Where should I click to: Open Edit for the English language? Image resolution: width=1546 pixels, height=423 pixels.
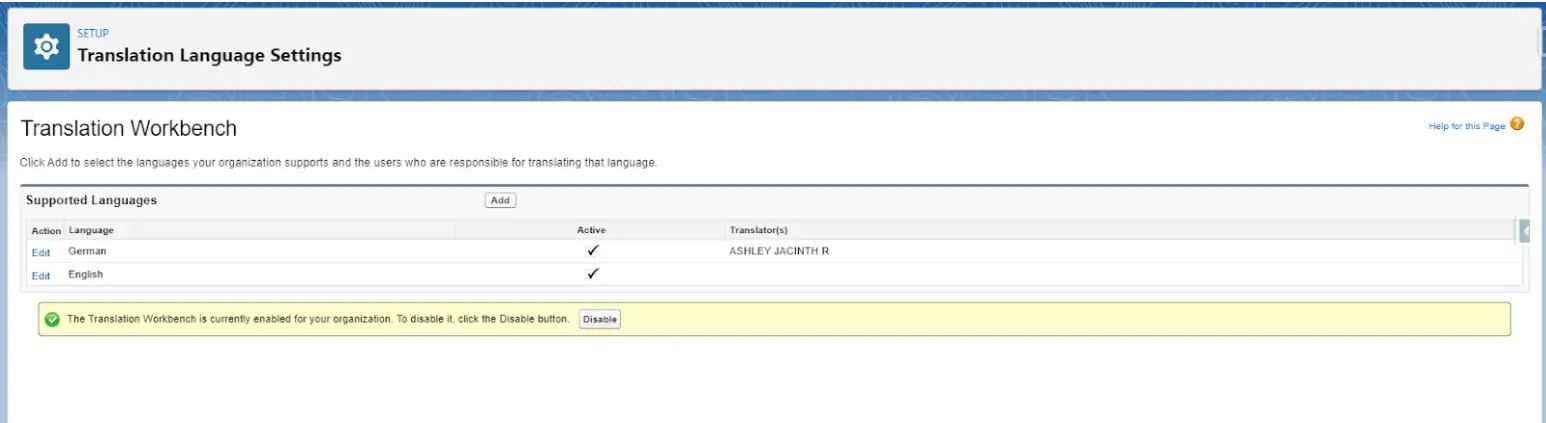click(41, 275)
